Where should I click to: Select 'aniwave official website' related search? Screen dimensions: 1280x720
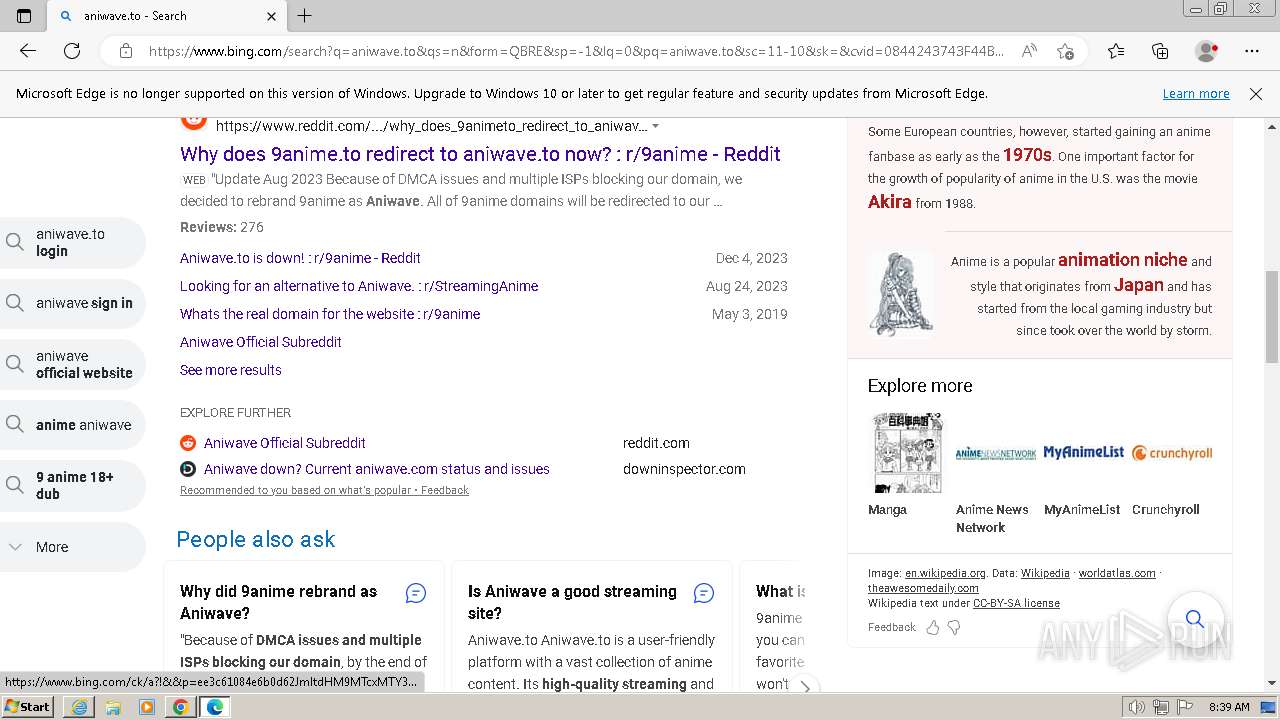click(x=73, y=364)
